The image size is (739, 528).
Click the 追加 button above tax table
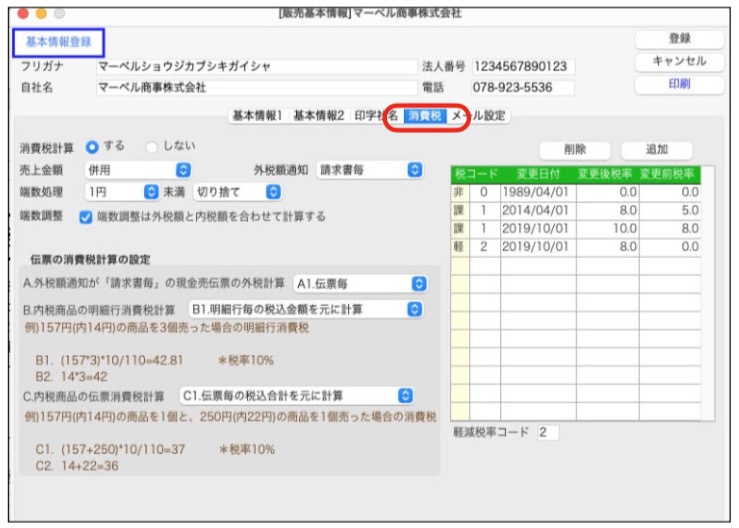(x=656, y=149)
